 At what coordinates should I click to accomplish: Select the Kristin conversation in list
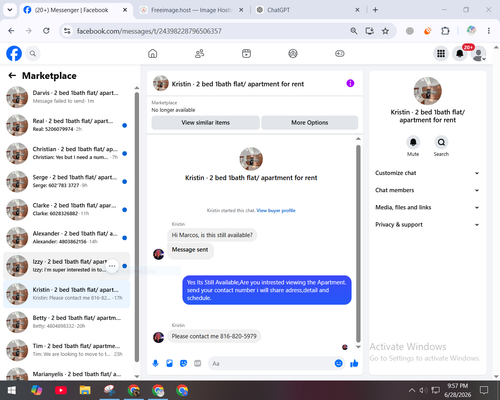[67, 294]
